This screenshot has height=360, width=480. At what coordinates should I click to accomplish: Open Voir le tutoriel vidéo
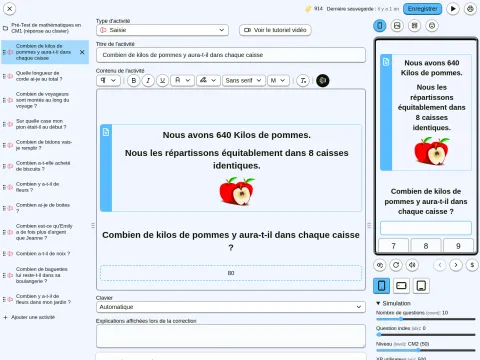pyautogui.click(x=275, y=30)
